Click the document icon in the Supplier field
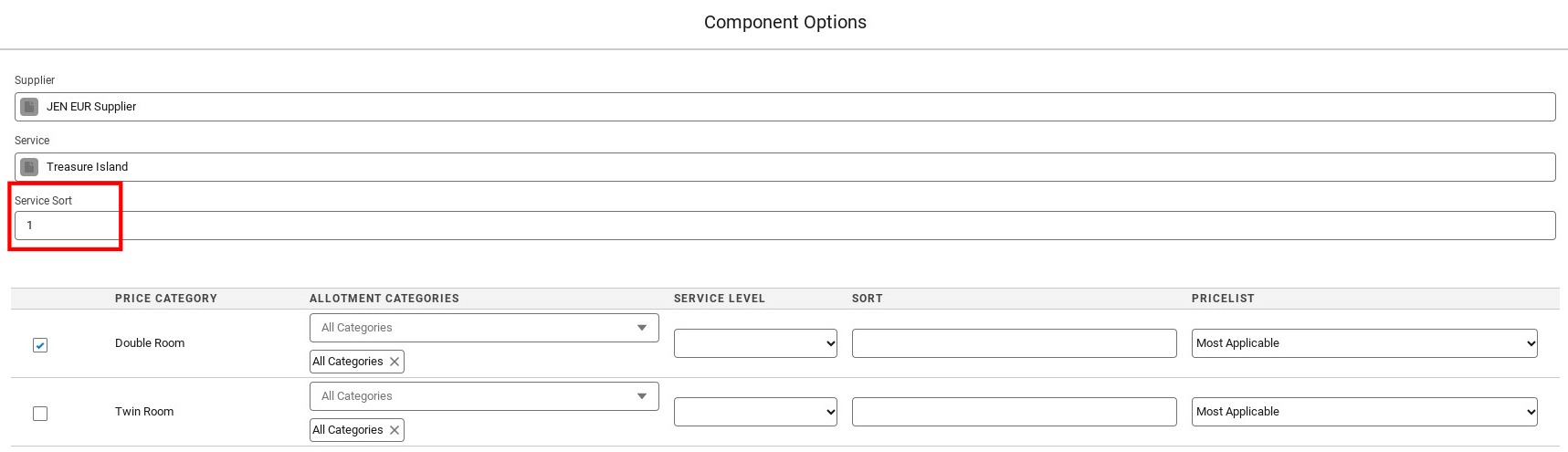Viewport: 1568px width, 452px height. [29, 107]
